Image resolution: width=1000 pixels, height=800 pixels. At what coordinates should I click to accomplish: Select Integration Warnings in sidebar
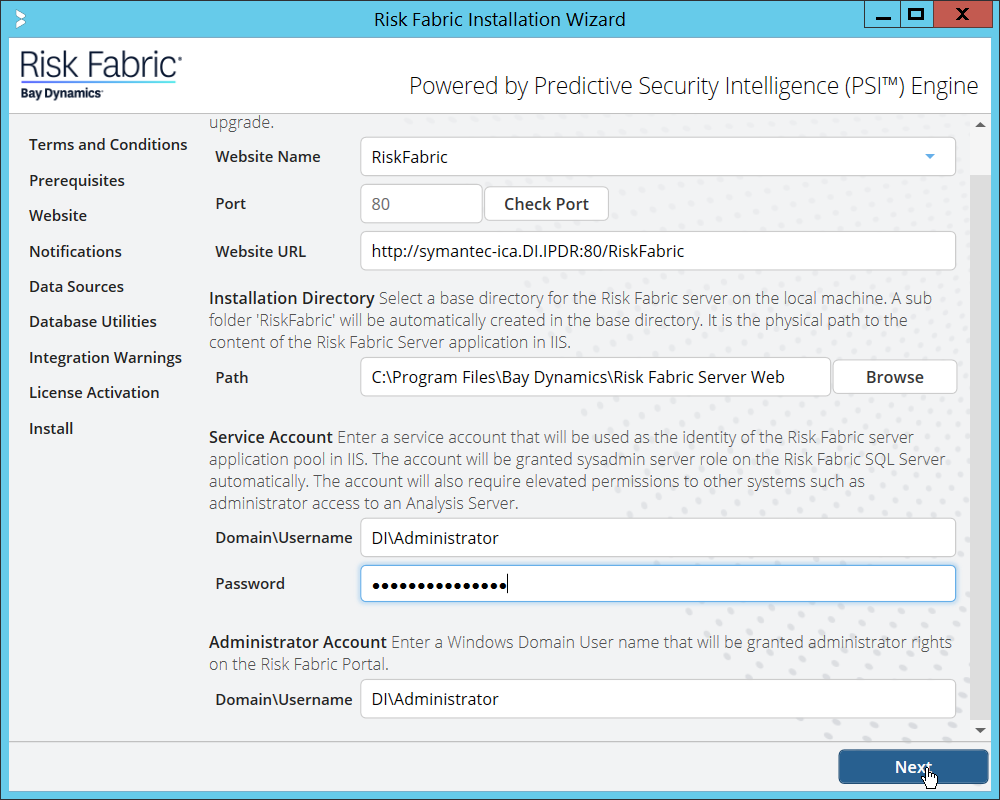[105, 358]
